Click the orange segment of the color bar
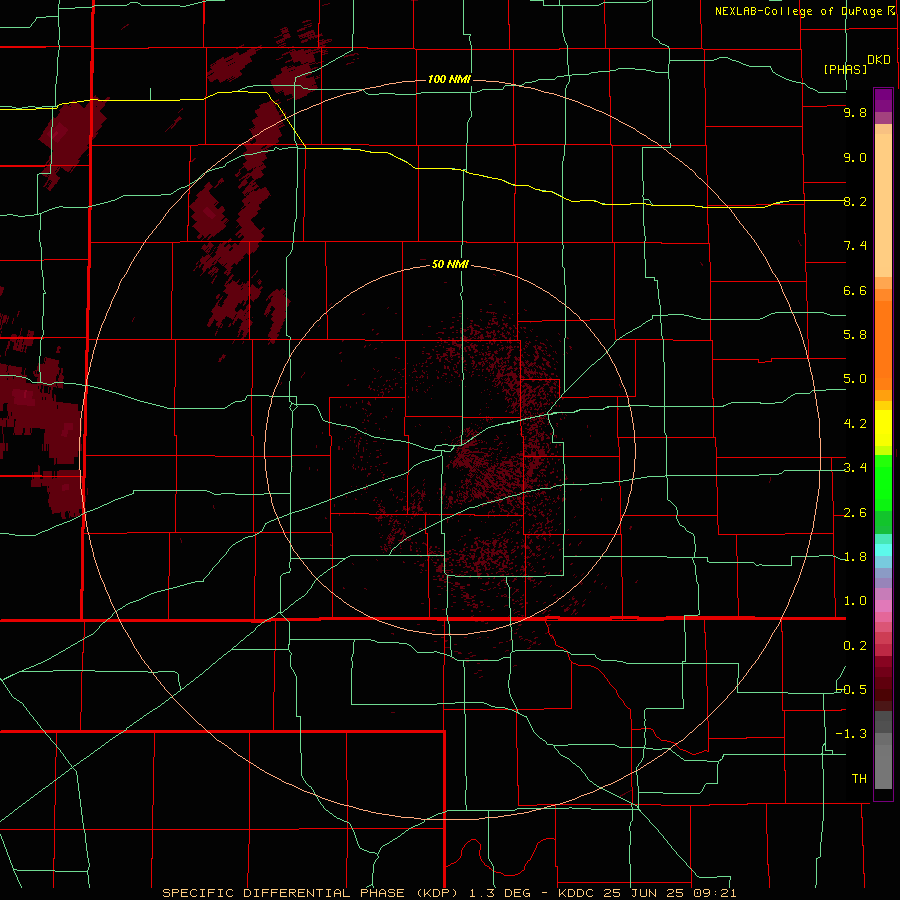 [883, 344]
